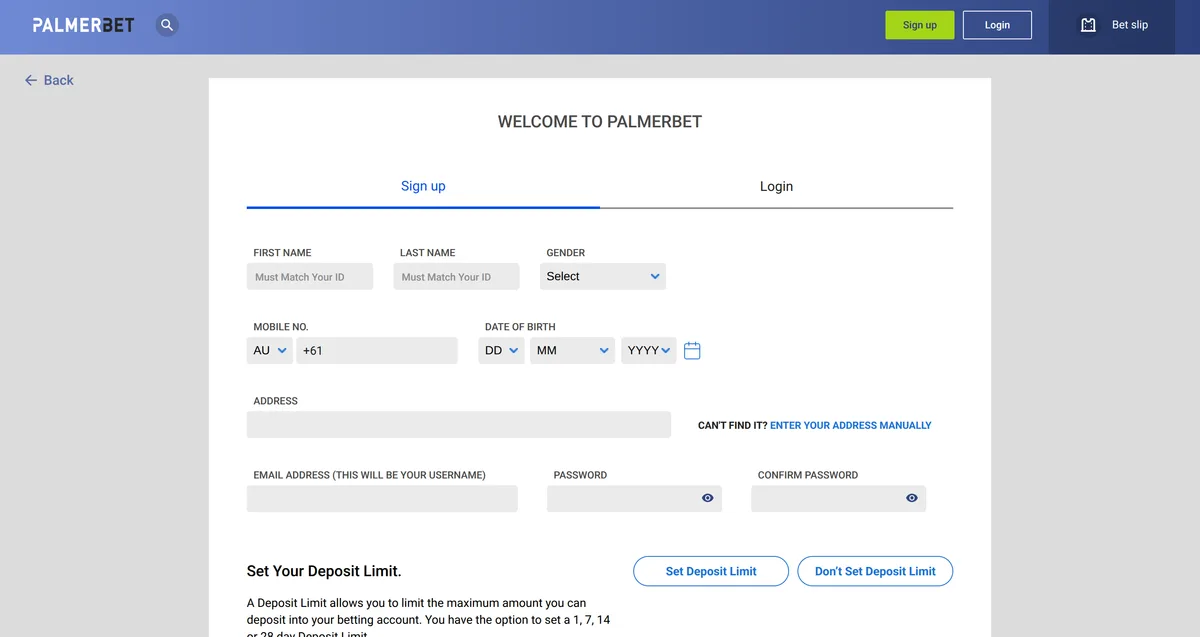1200x637 pixels.
Task: Click the Set Your Deposit Limit heading
Action: pyautogui.click(x=324, y=572)
